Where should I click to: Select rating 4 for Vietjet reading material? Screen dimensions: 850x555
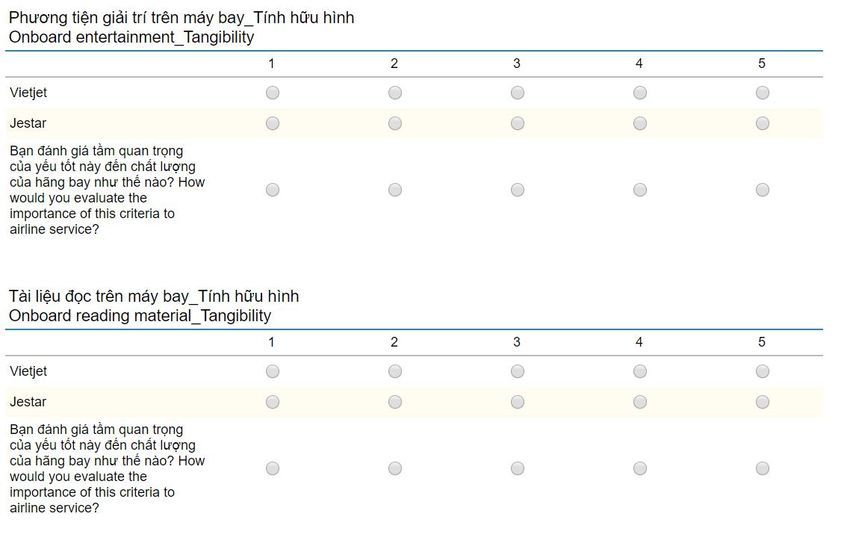[x=640, y=372]
